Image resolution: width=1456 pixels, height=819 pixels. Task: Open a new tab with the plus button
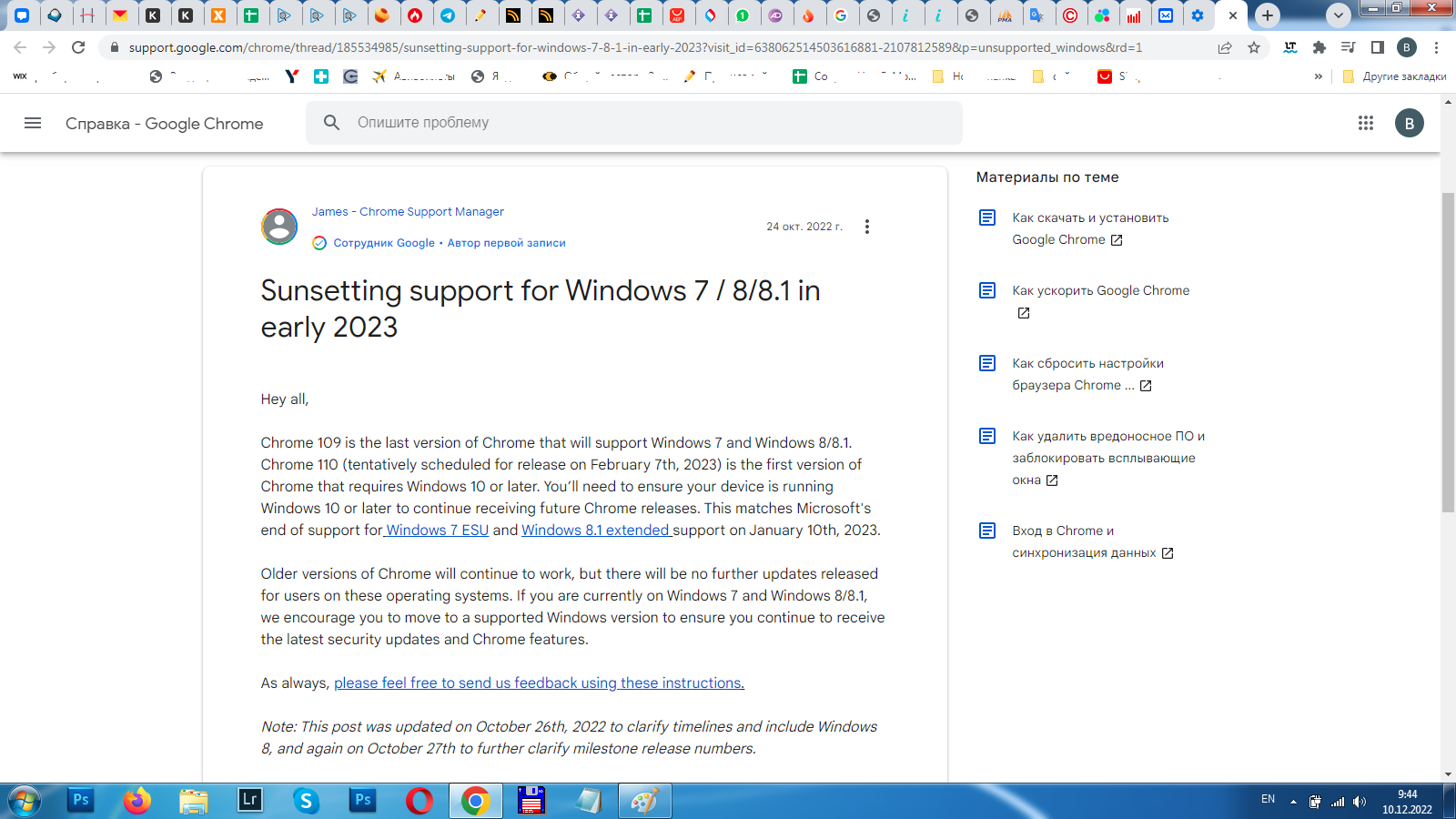coord(1267,15)
